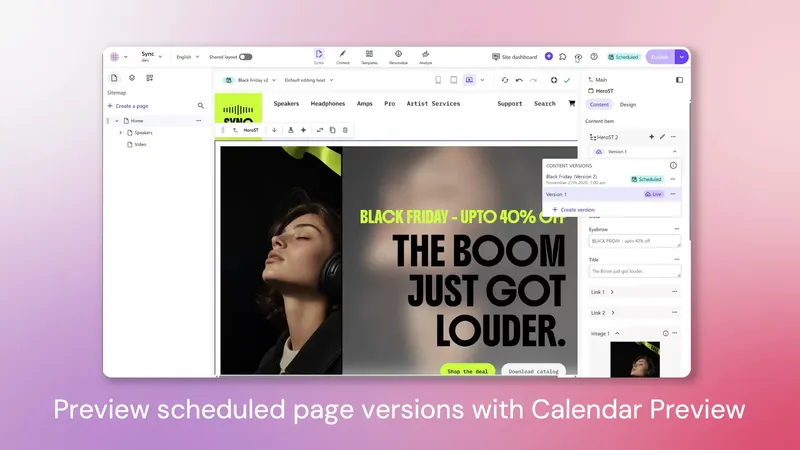Click the Eyebrow text field

tap(635, 241)
